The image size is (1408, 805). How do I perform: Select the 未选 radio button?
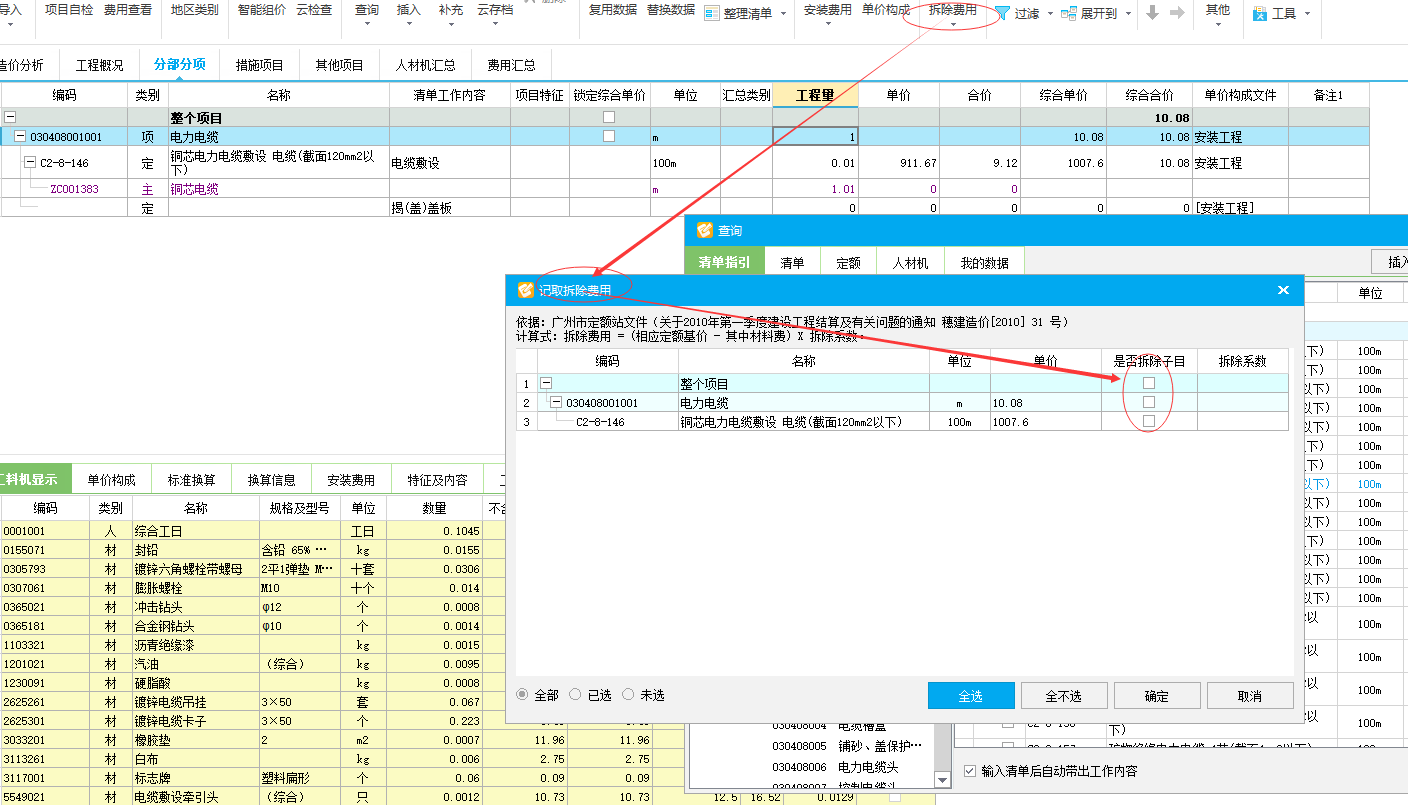click(x=628, y=694)
